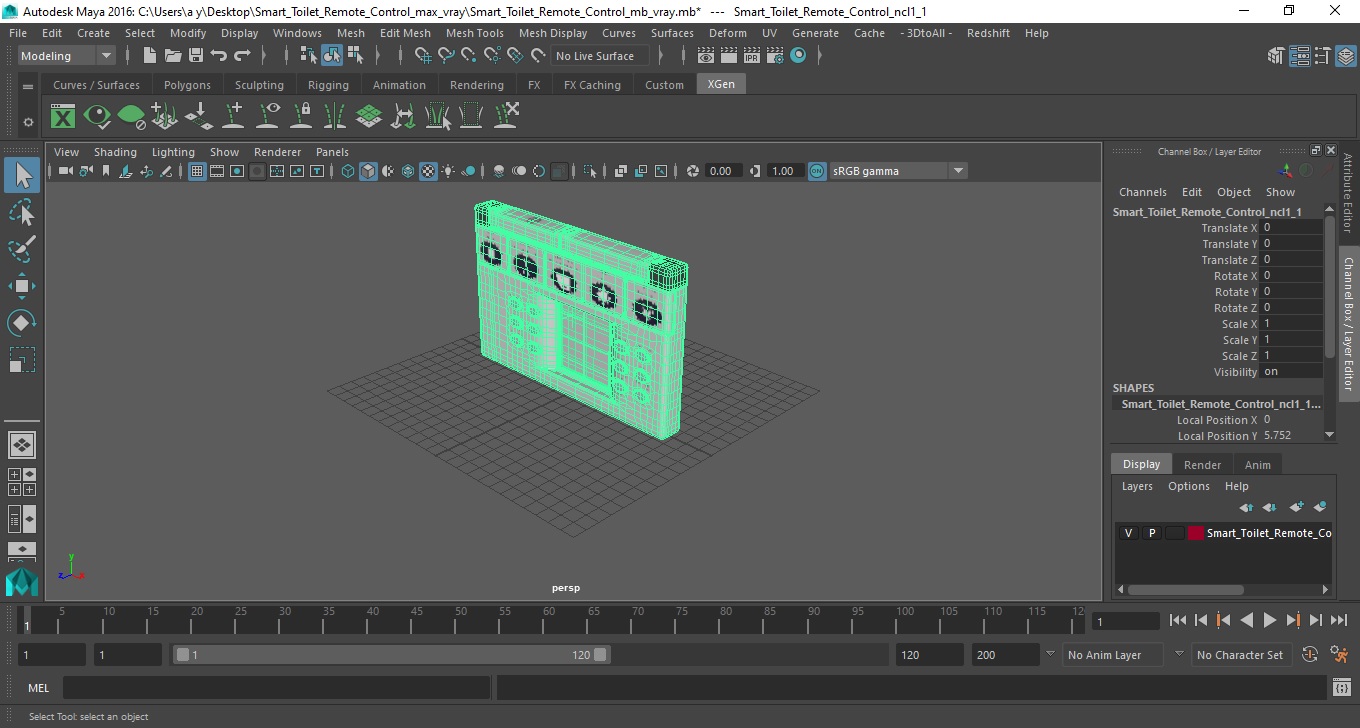Activate the Paint Selection tool
The height and width of the screenshot is (728, 1360).
(22, 249)
